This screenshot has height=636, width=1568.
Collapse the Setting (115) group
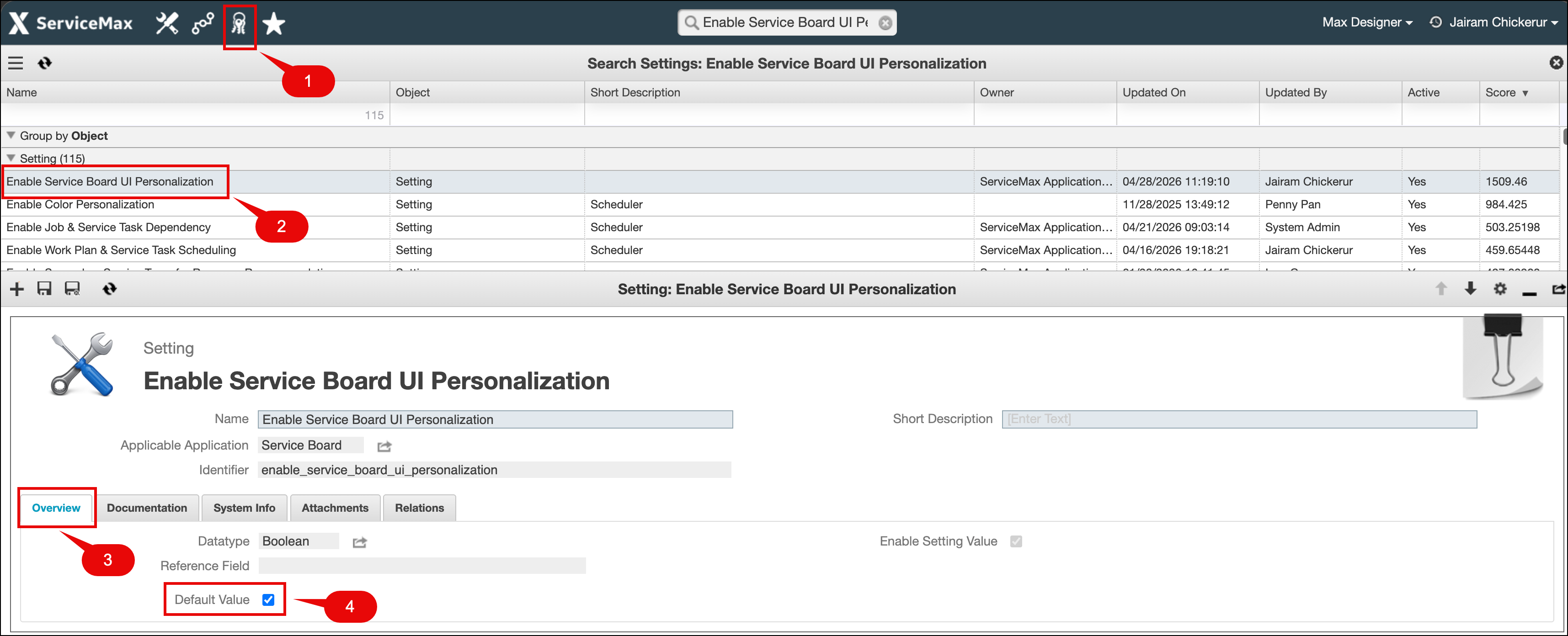point(11,158)
